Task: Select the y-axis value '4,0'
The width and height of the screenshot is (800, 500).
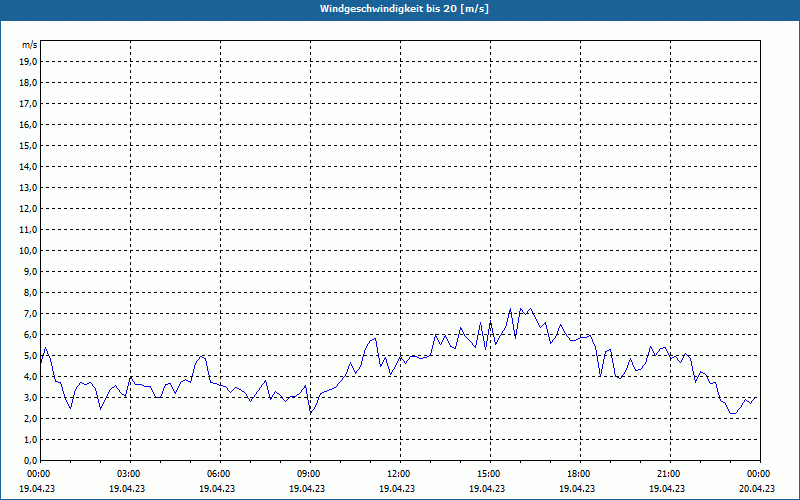Action: [30, 376]
